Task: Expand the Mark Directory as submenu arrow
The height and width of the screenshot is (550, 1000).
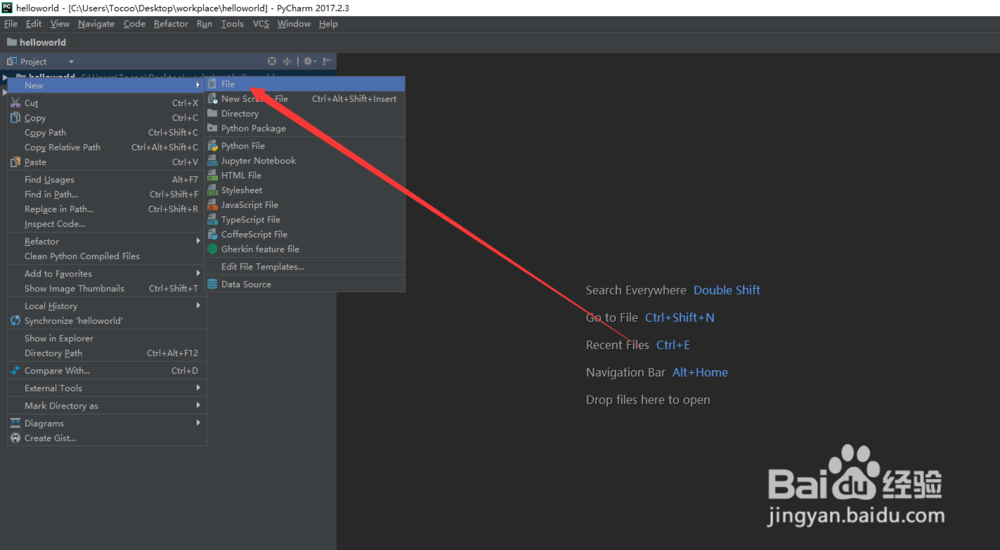Action: click(x=198, y=405)
